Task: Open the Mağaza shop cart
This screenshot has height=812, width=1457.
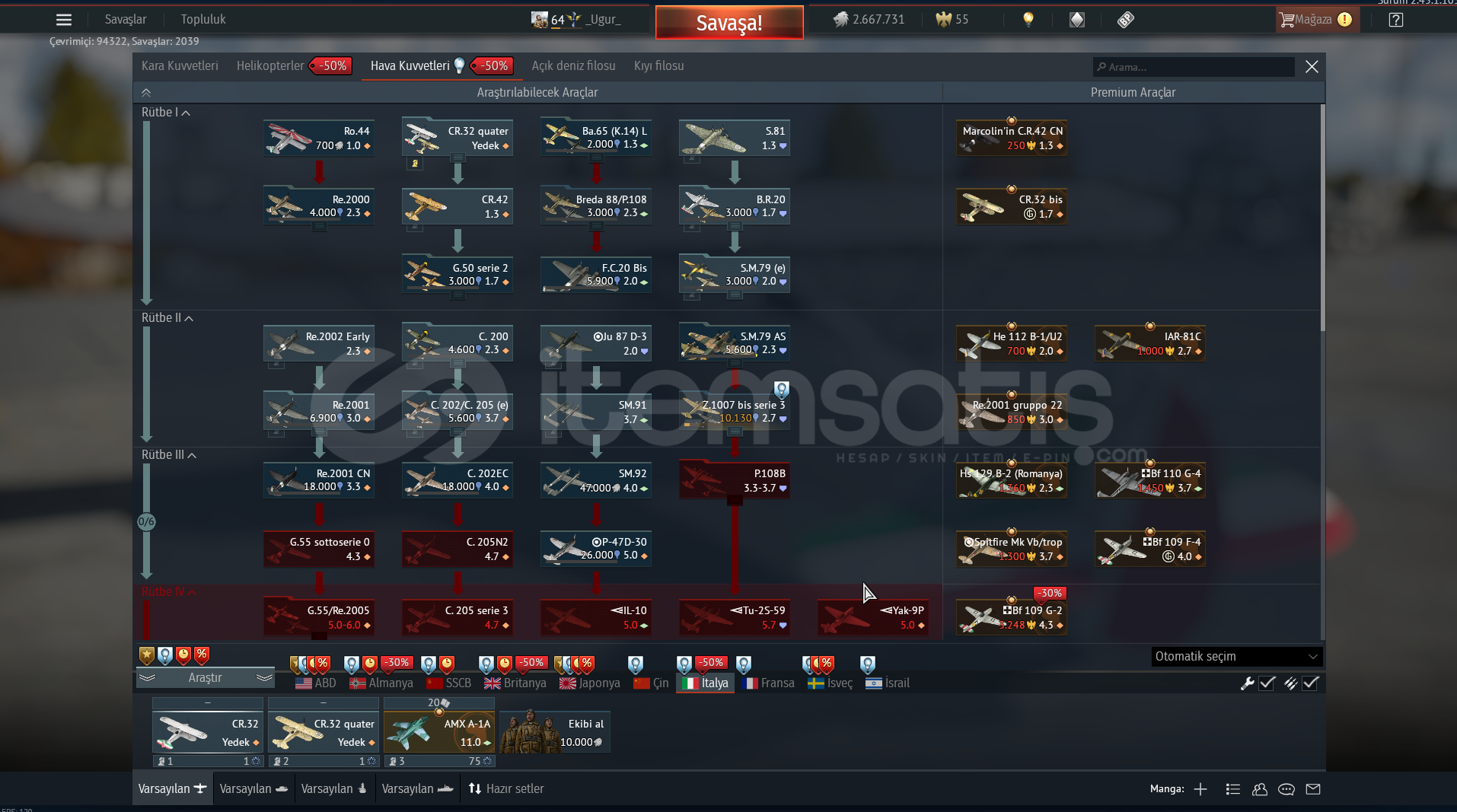Action: tap(1317, 20)
